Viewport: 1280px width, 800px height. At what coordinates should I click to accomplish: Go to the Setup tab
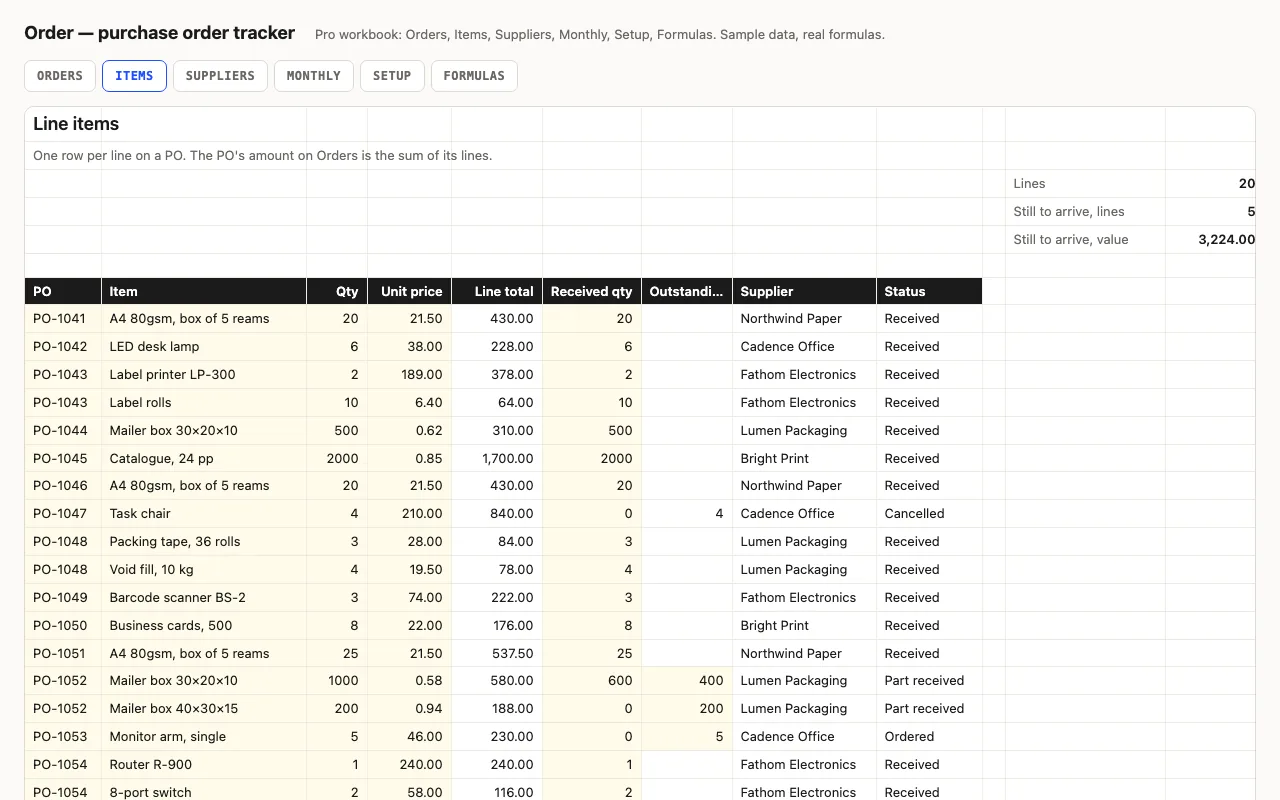pos(392,76)
